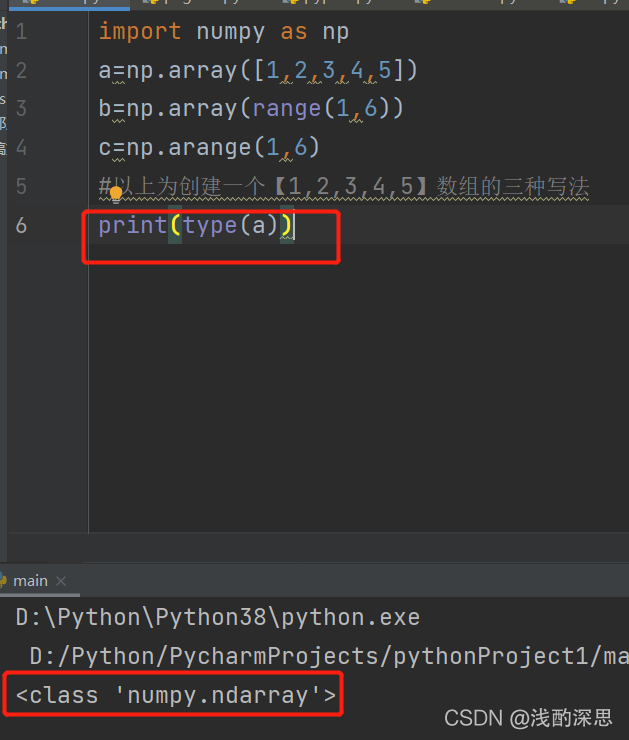This screenshot has width=629, height=740.
Task: Click console line 'D:\Python\Python38\python.exe'
Action: tap(218, 618)
